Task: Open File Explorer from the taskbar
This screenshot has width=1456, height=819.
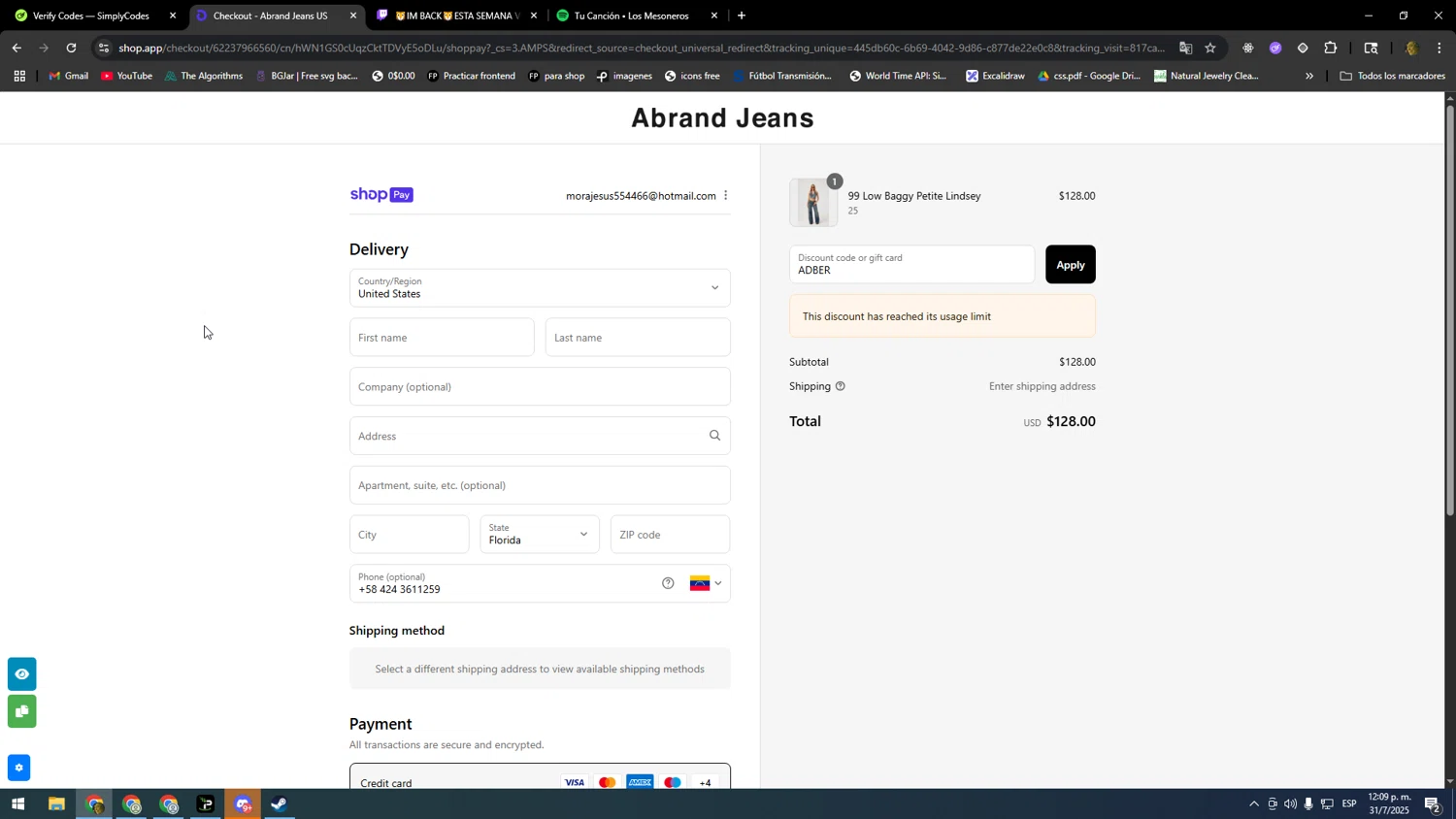Action: [56, 804]
